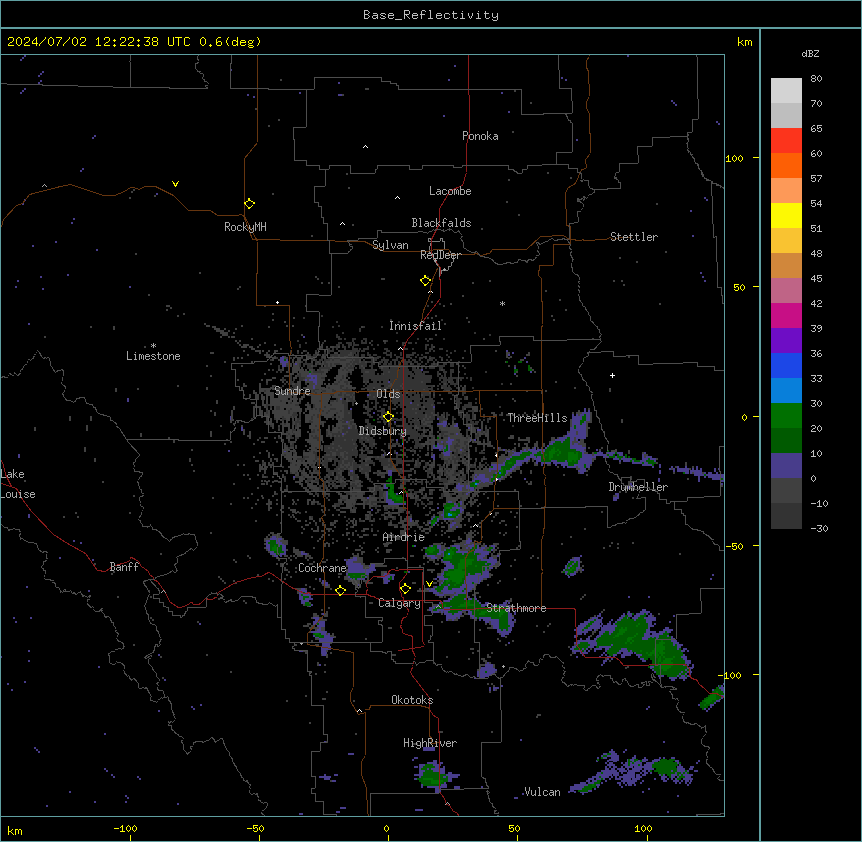The width and height of the screenshot is (862, 842).
Task: Click the slate purple 10 dBZ legend swatch
Action: pos(786,466)
